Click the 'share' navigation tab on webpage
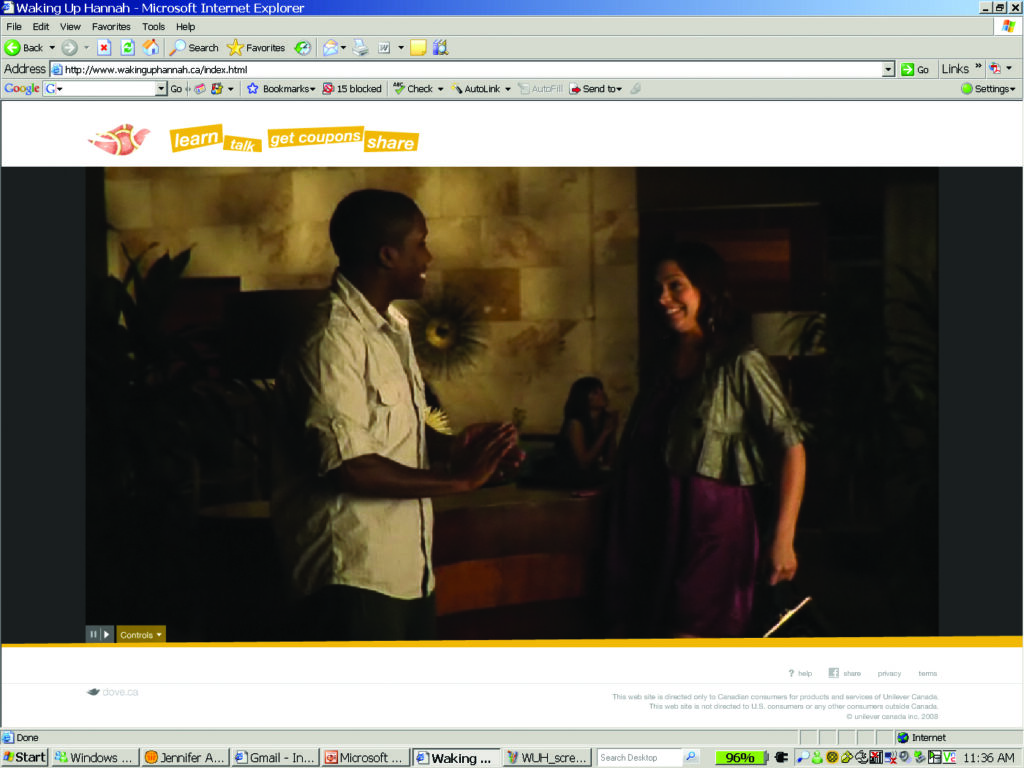The width and height of the screenshot is (1024, 768). [391, 142]
